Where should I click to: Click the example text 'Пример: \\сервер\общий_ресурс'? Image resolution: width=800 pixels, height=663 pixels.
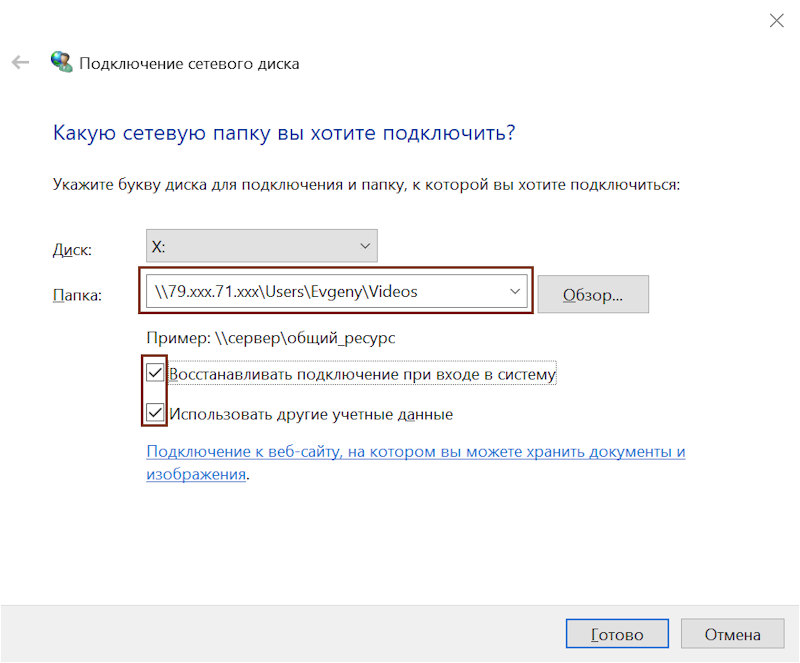pyautogui.click(x=271, y=338)
